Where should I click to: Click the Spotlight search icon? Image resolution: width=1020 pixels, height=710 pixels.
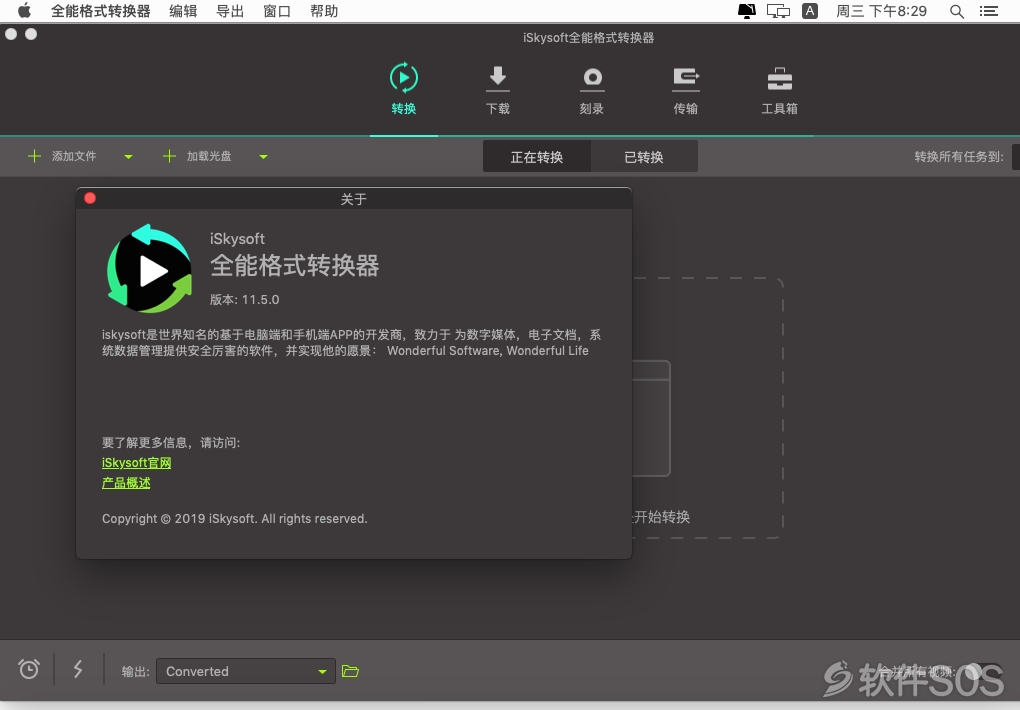click(x=956, y=11)
